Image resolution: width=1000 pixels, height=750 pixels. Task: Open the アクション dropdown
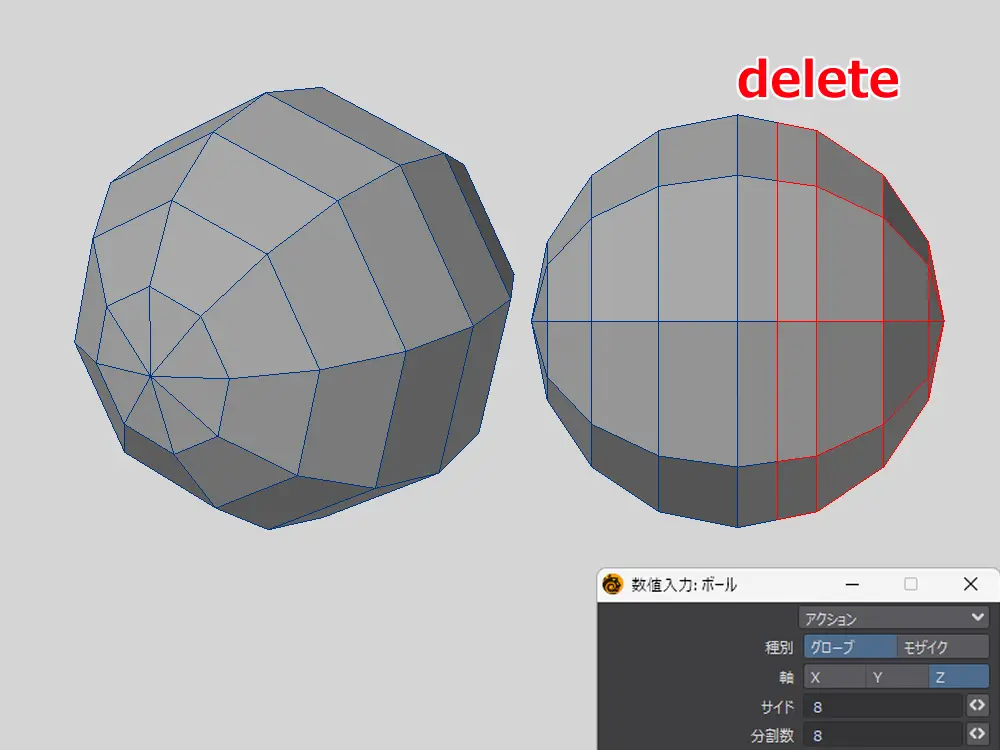click(894, 619)
